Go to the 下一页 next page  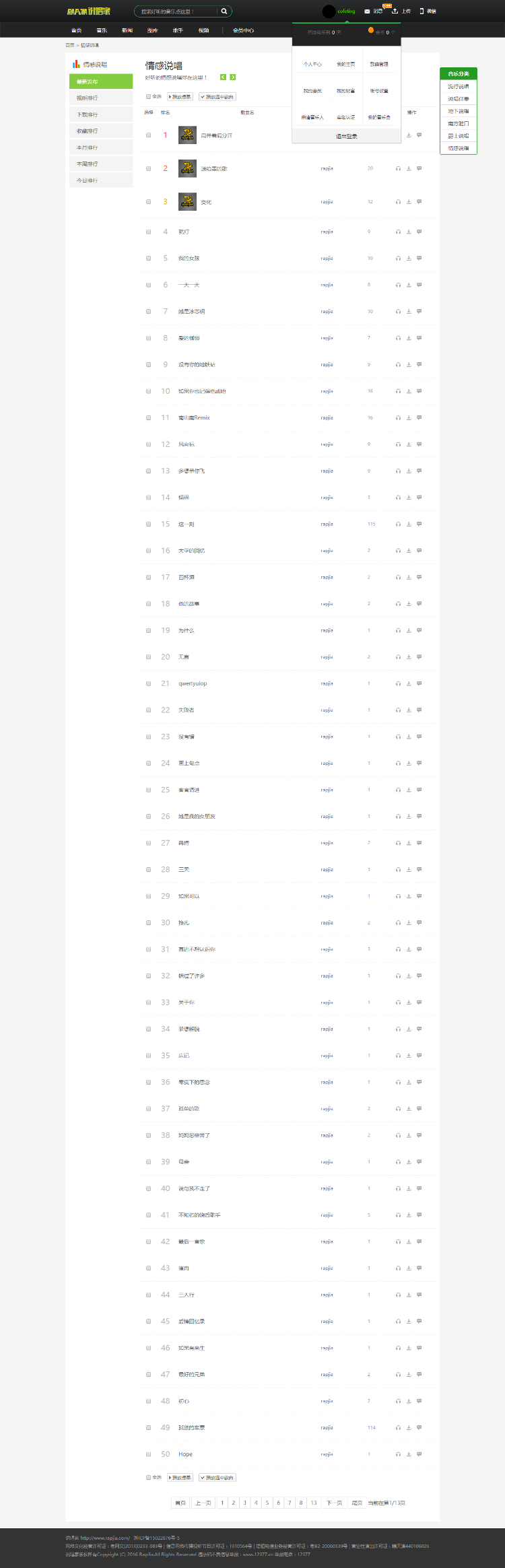coord(334,1503)
